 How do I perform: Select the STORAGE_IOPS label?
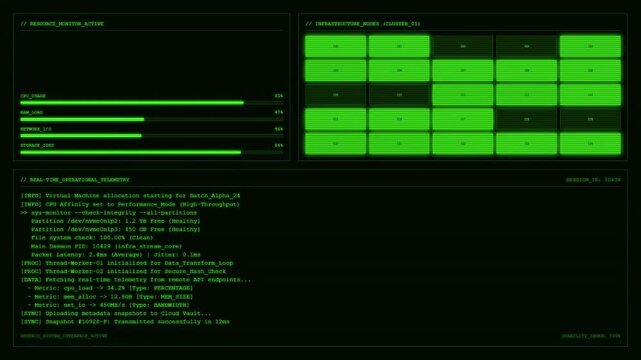point(37,145)
